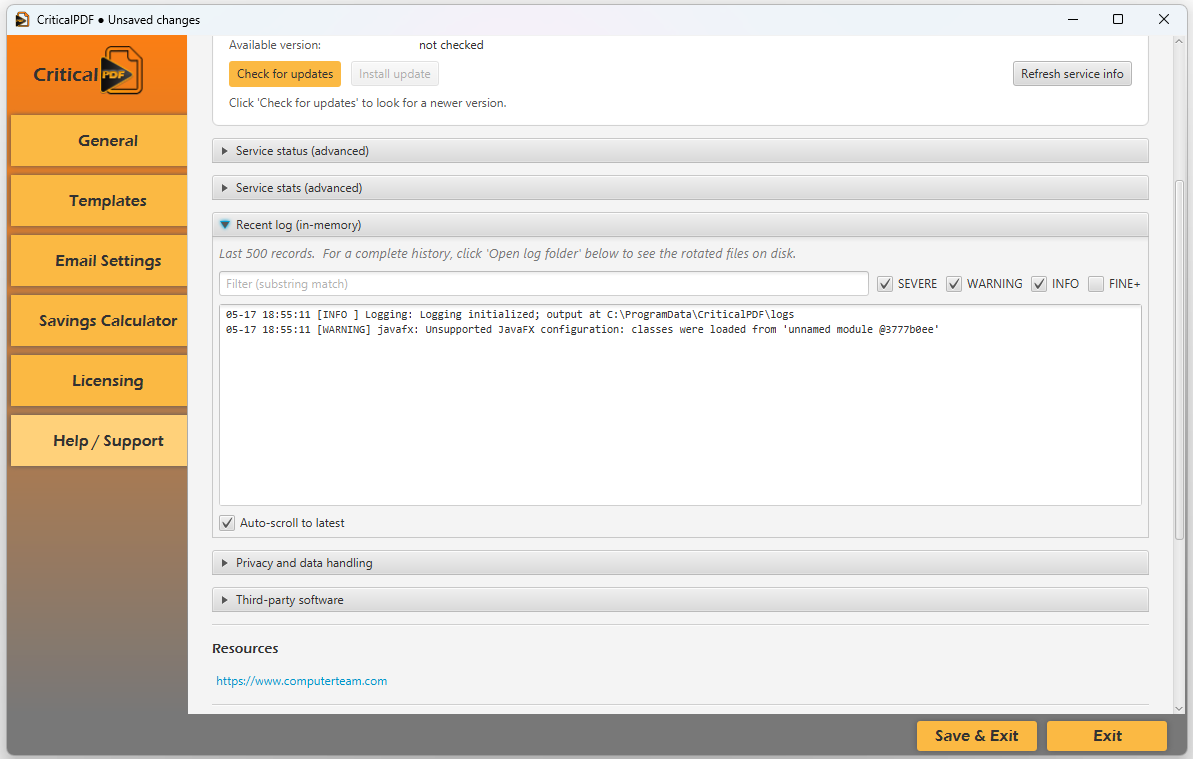Click the CriticalPDF logo in sidebar
This screenshot has width=1193, height=759.
click(x=87, y=71)
